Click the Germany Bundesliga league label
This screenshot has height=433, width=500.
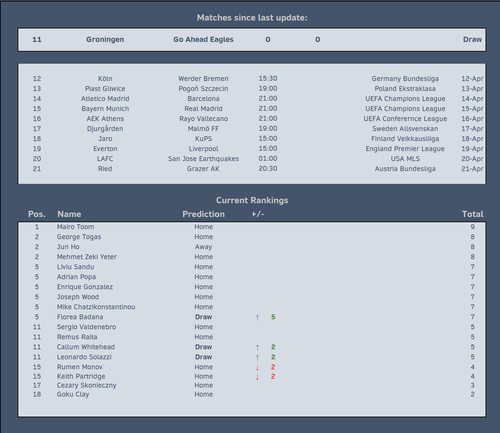point(405,79)
